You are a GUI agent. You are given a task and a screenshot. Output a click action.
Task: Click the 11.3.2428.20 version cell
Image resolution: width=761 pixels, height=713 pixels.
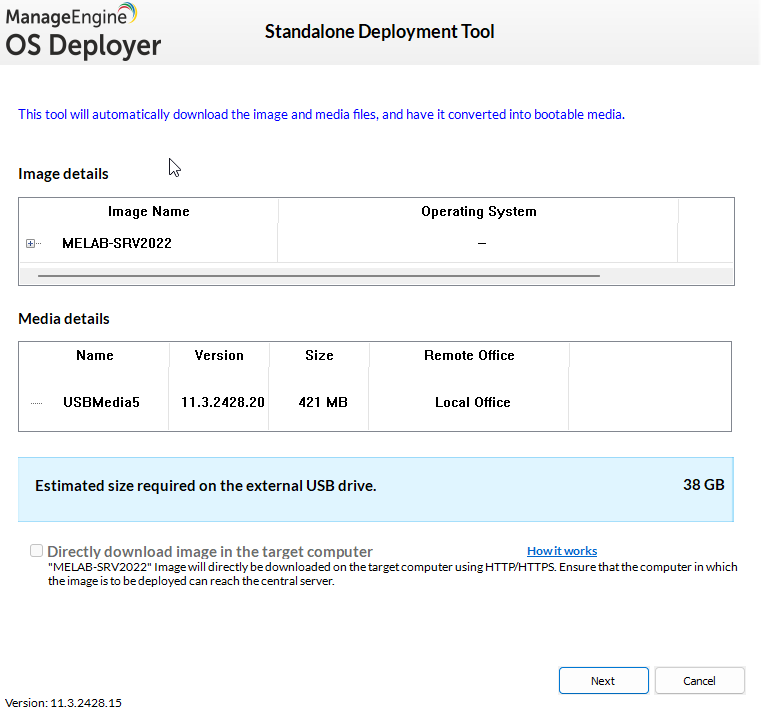[x=222, y=403]
